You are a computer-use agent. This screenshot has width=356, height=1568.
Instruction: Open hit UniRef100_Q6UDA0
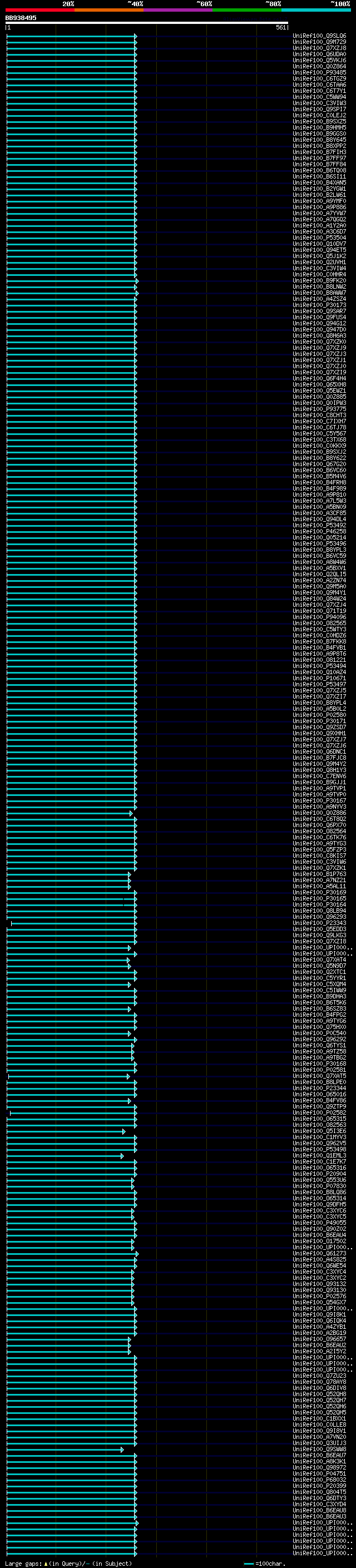(x=319, y=54)
